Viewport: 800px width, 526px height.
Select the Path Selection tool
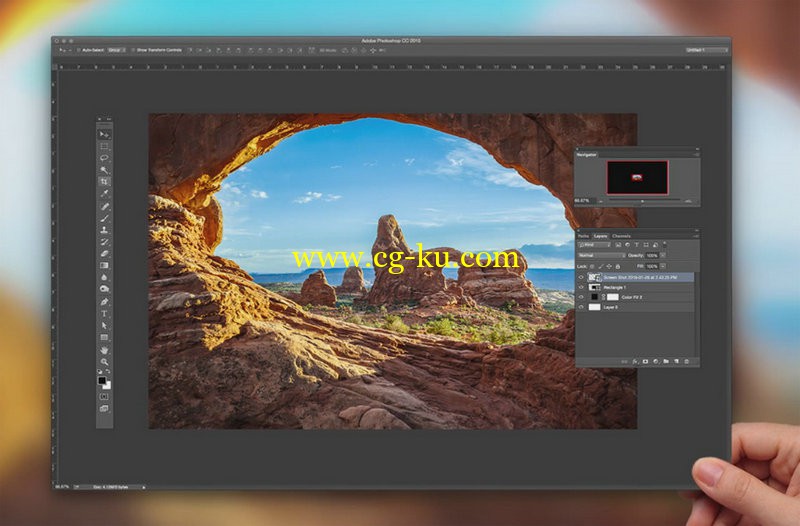coord(104,325)
